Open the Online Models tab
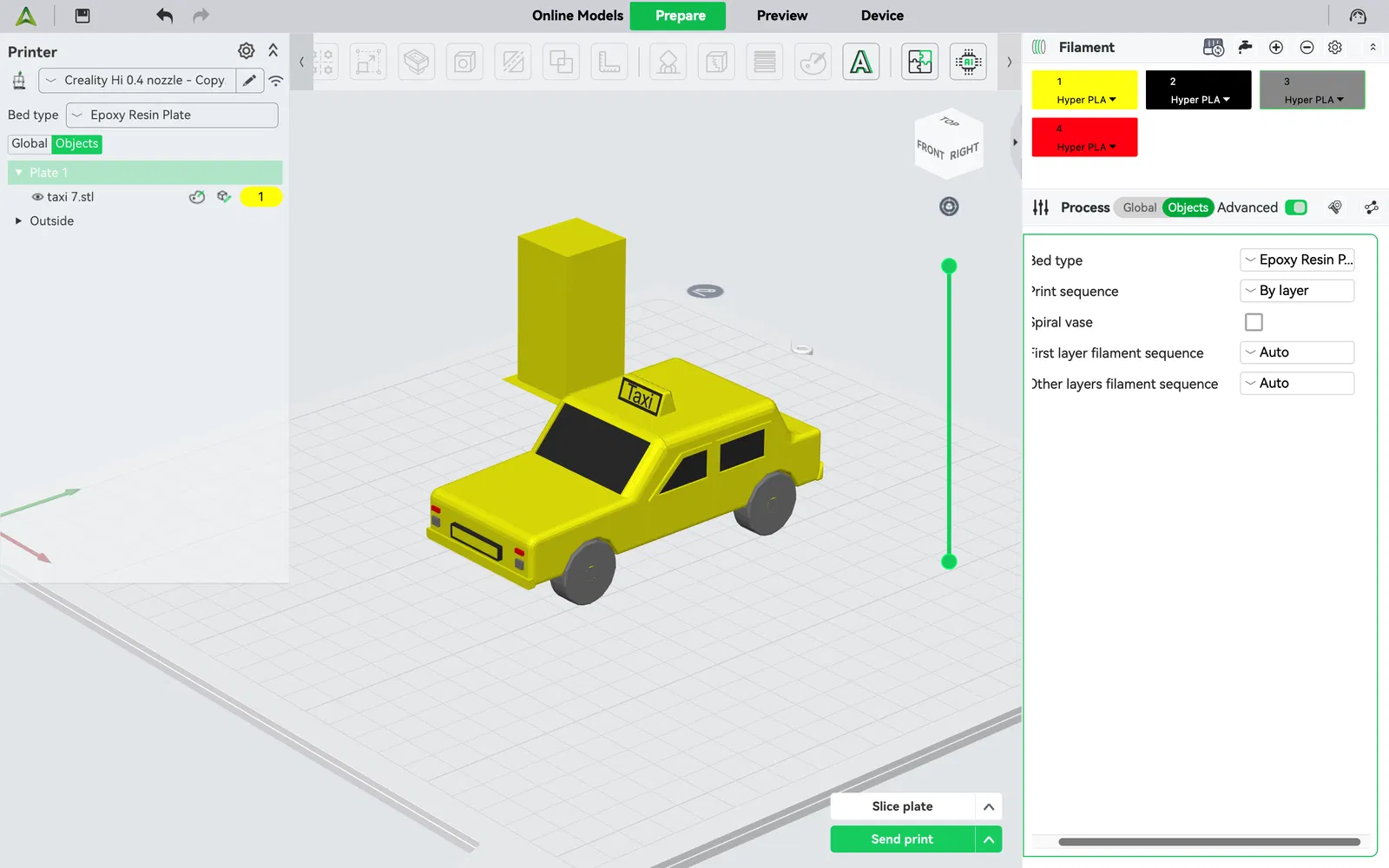 [577, 16]
